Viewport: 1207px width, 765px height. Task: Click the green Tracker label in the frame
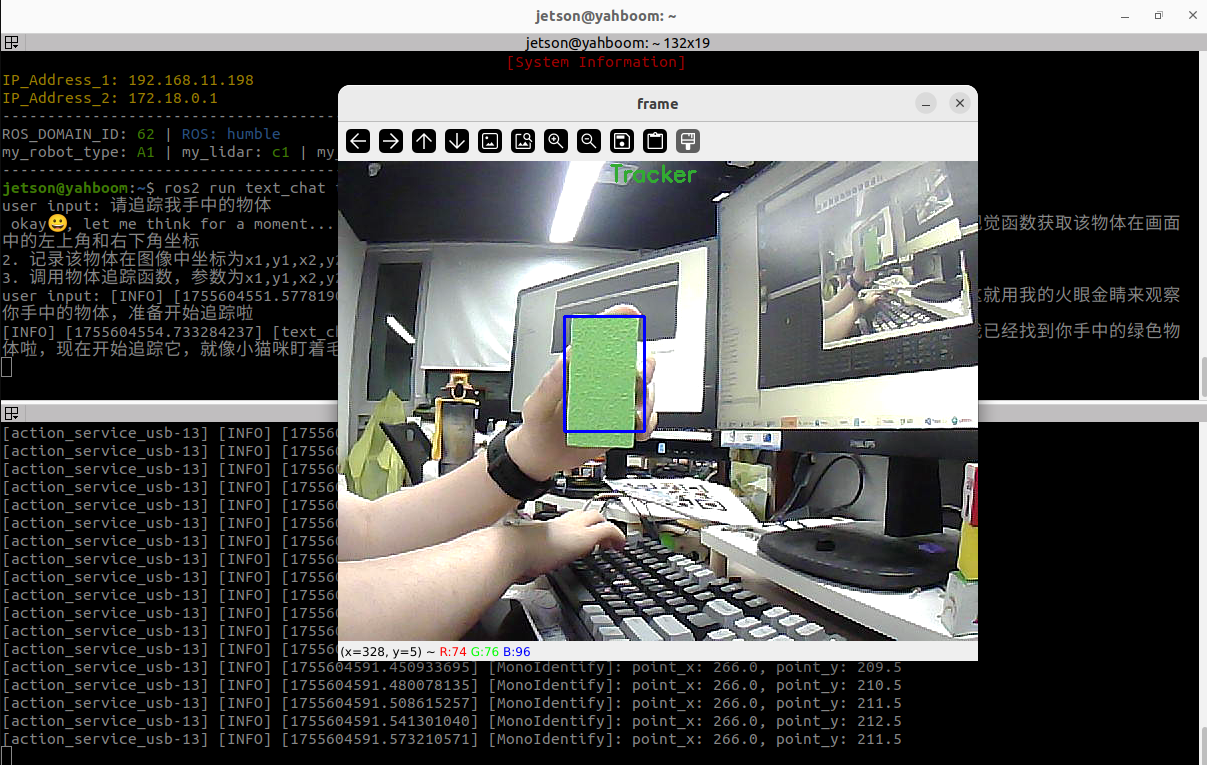tap(653, 175)
